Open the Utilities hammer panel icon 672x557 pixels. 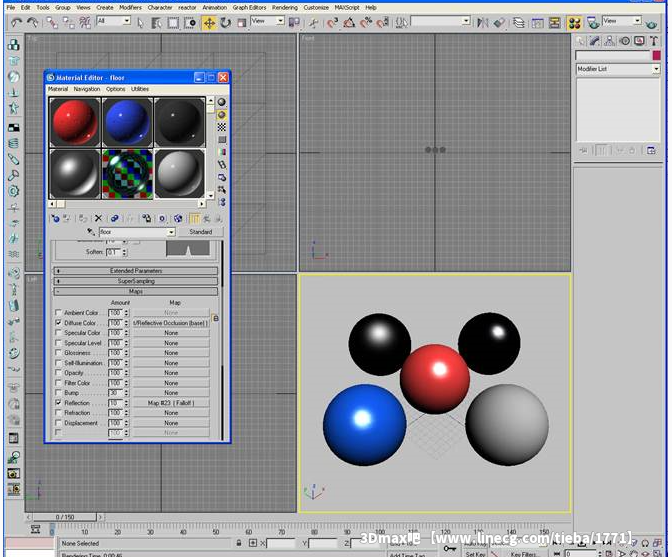654,41
